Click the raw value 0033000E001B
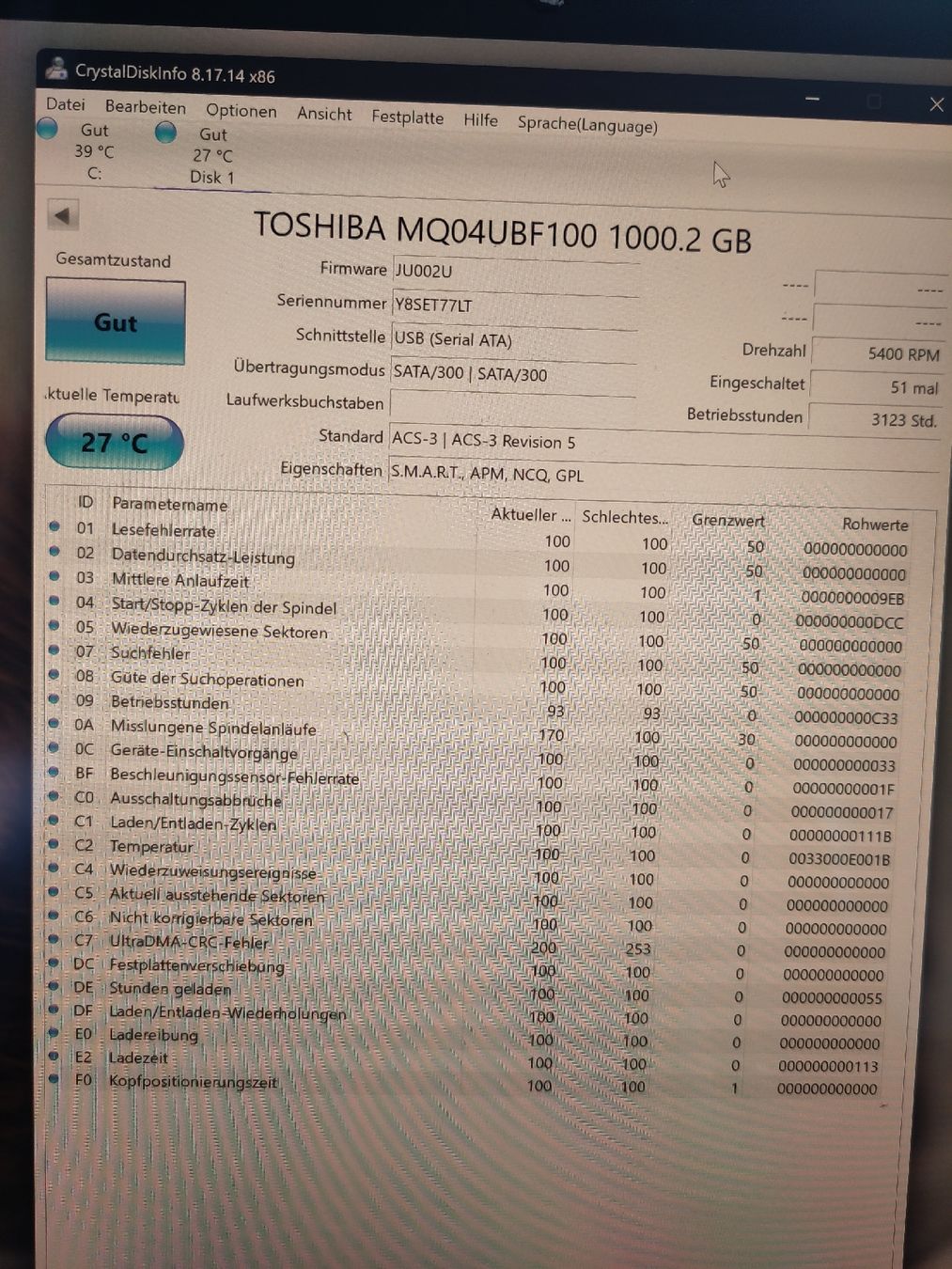Screen dimensions: 952x1269 point(839,859)
